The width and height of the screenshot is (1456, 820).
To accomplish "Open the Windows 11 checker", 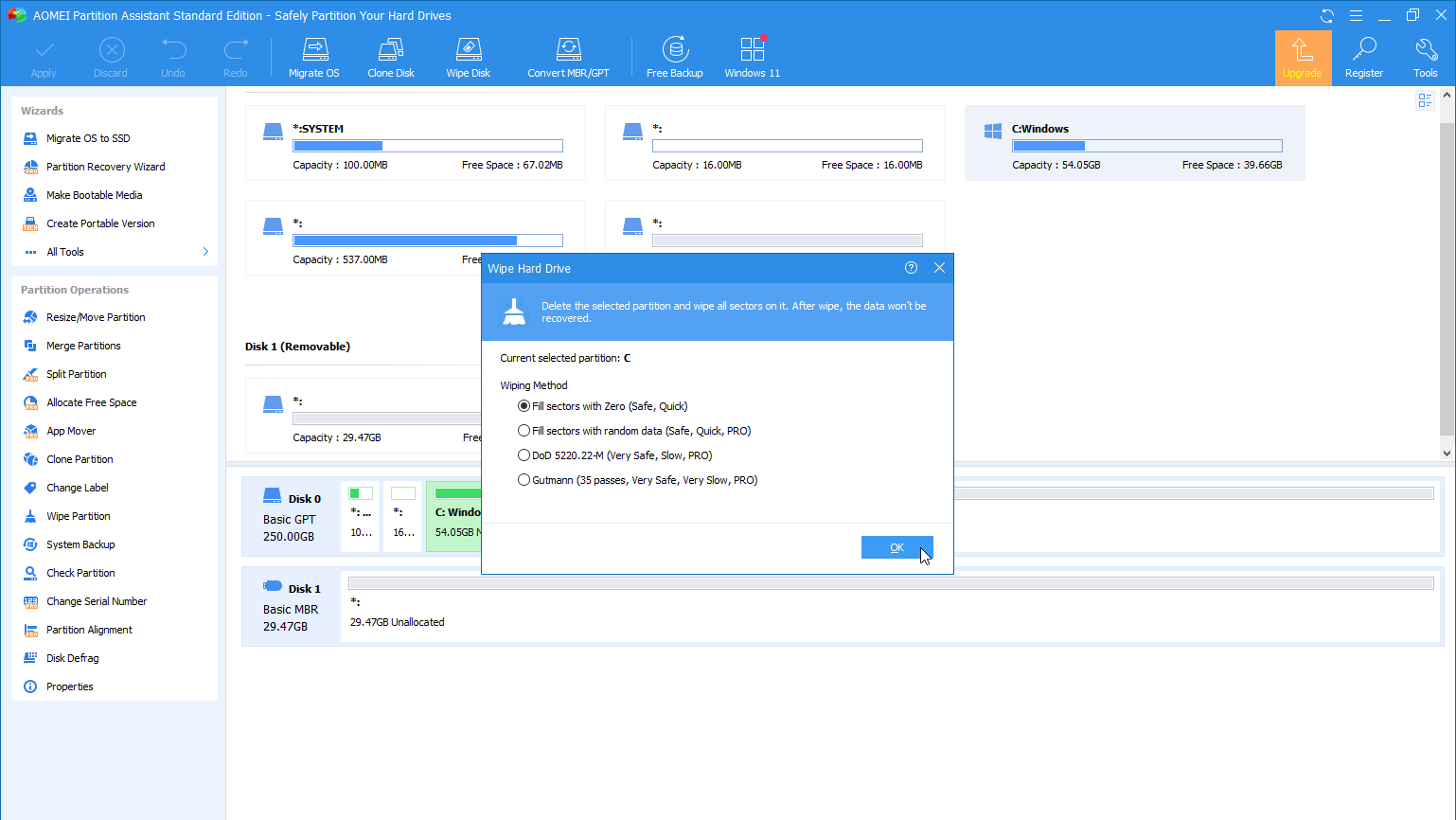I will (752, 58).
